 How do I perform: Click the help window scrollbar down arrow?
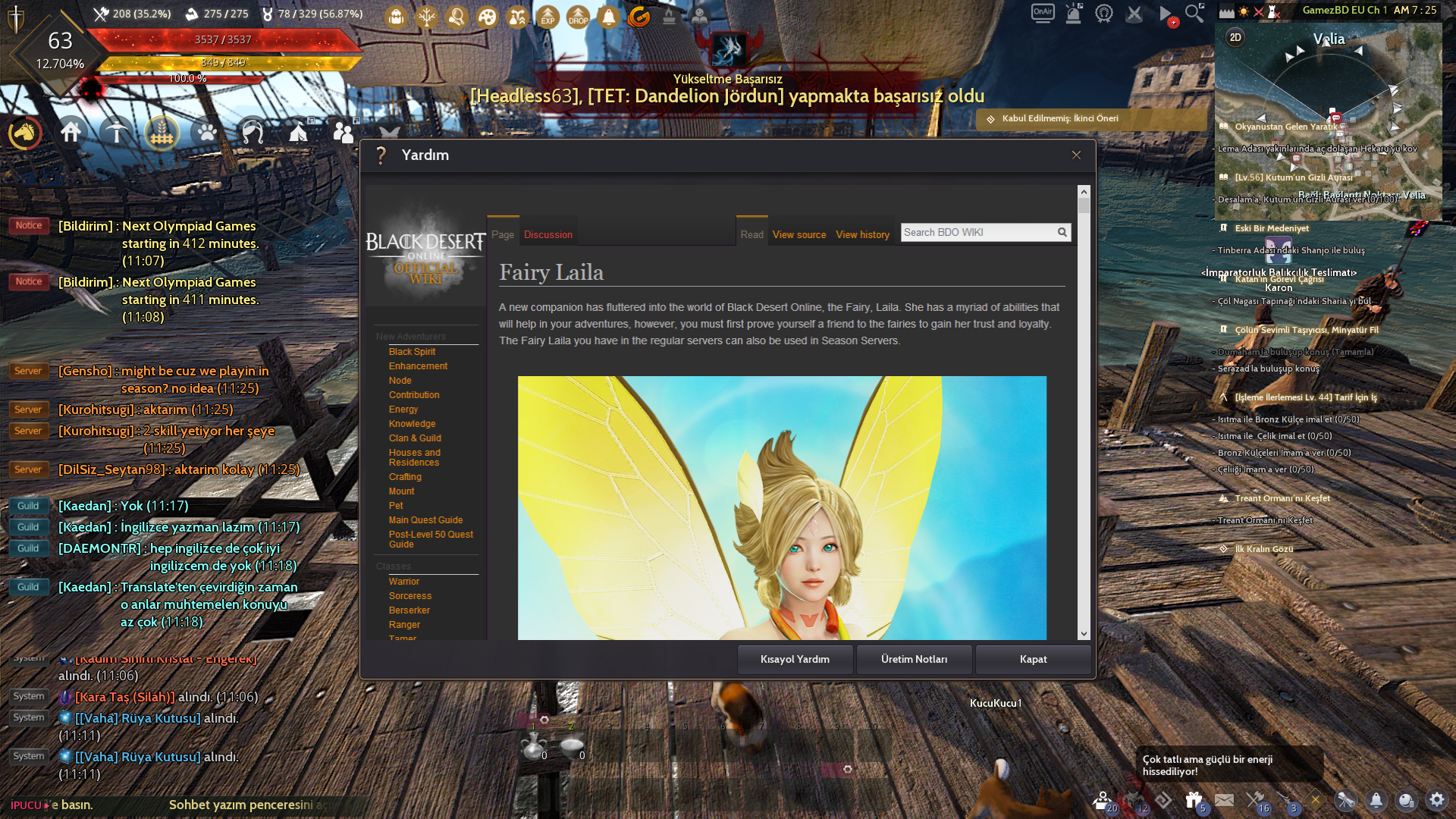(x=1084, y=634)
